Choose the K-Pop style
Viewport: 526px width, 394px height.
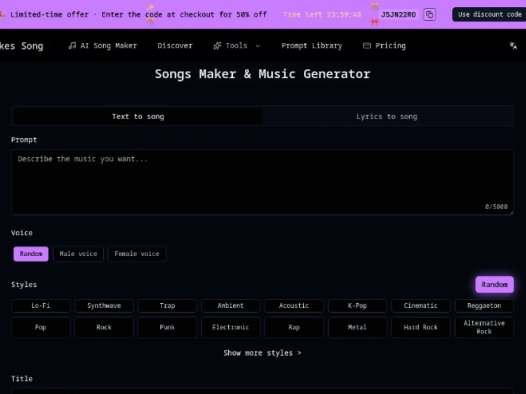357,305
